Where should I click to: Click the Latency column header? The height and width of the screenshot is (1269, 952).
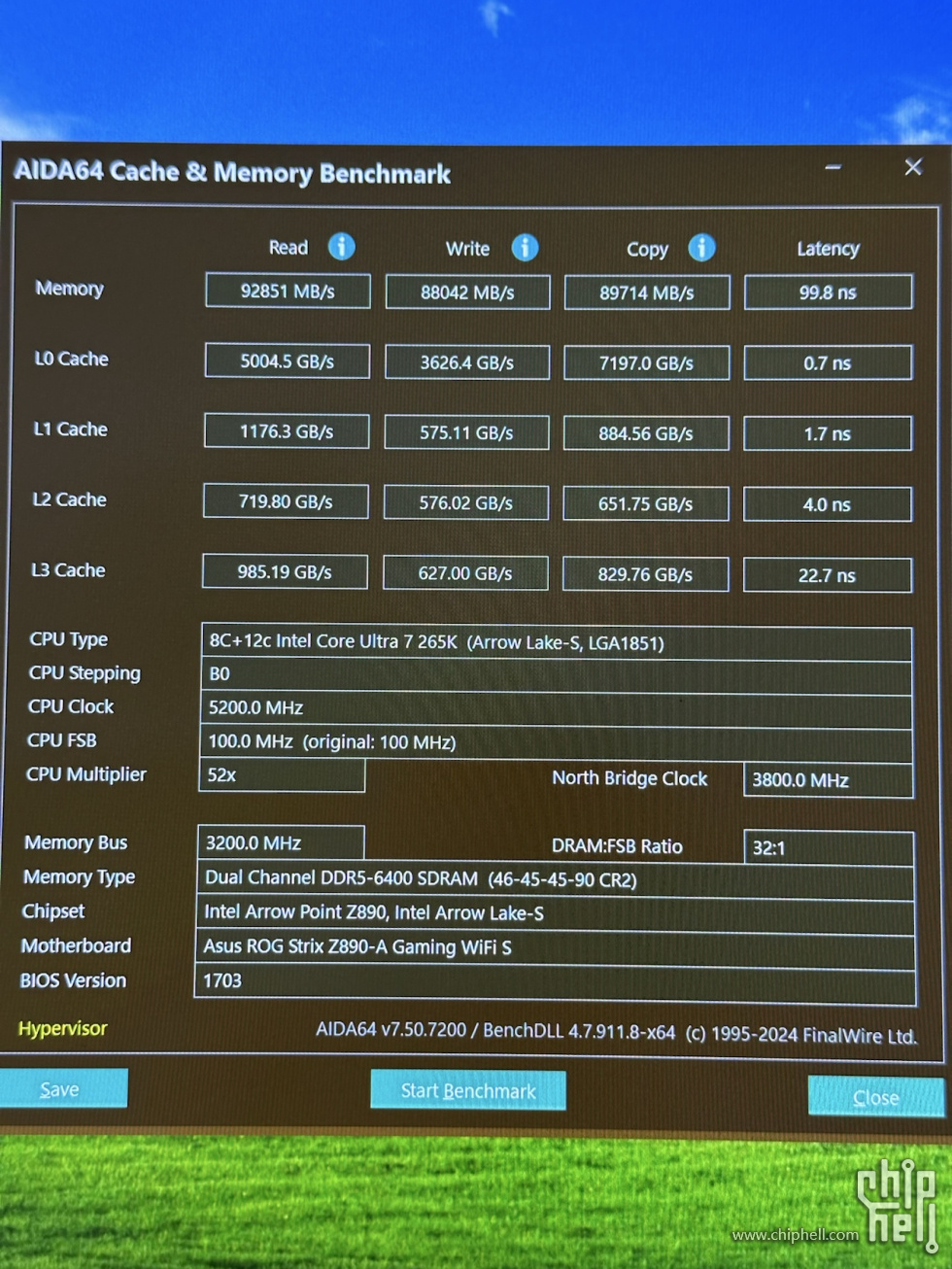pos(828,249)
